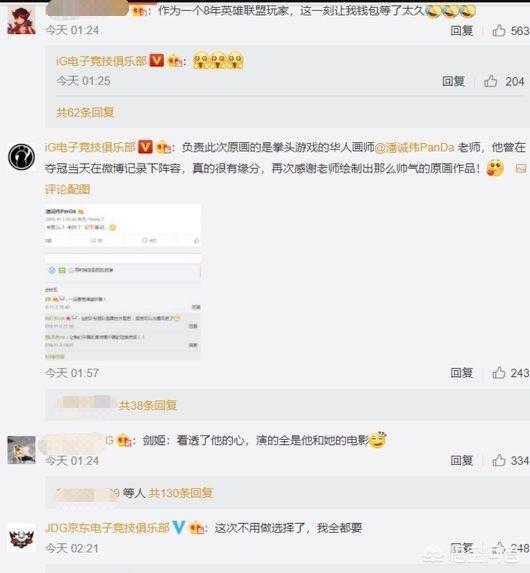Open the iG club logo avatar
This screenshot has height=573, width=530.
(x=22, y=157)
